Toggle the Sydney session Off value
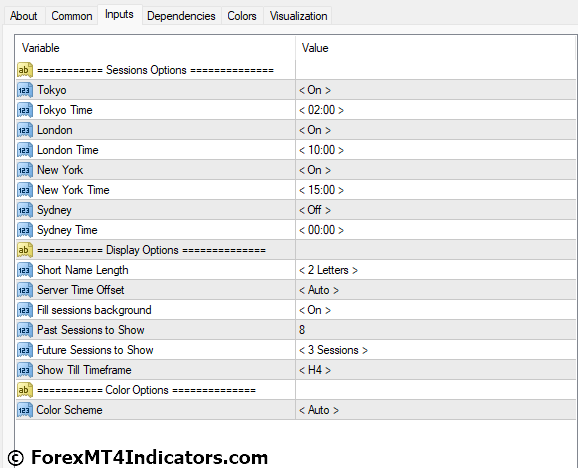 click(x=315, y=210)
